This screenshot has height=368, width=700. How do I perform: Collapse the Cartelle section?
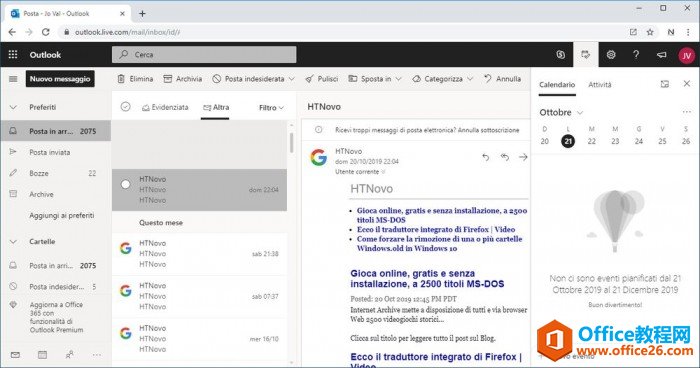(x=13, y=242)
